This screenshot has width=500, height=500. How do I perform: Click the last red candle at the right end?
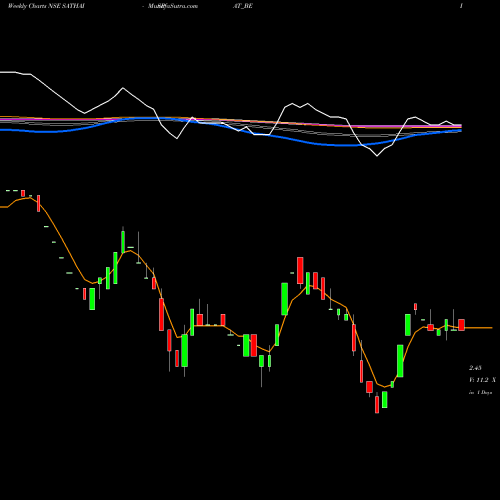461,325
